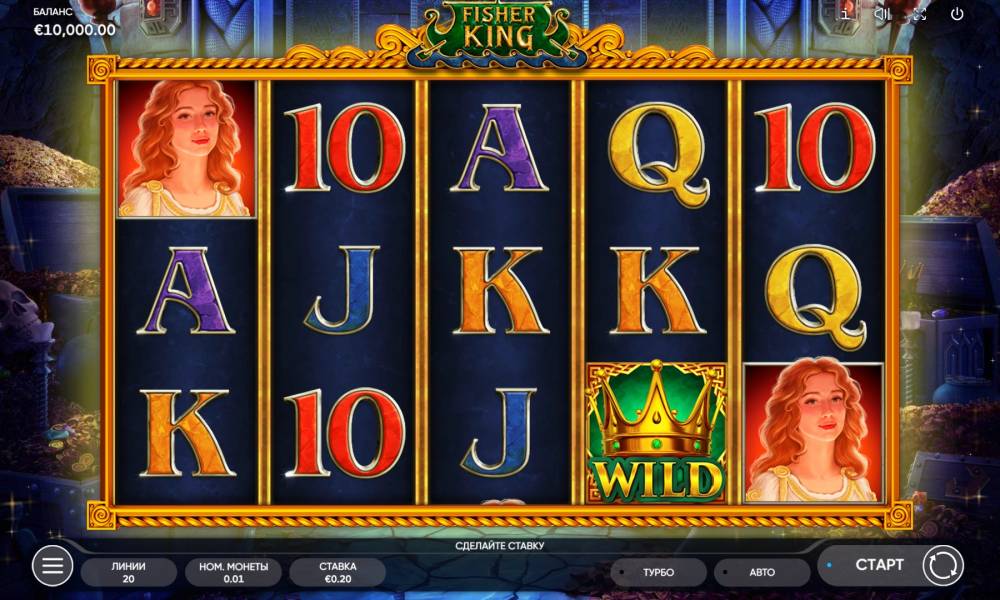The width and height of the screenshot is (1000, 600).
Task: Enter fullscreen via the expand arrows icon
Action: (919, 14)
